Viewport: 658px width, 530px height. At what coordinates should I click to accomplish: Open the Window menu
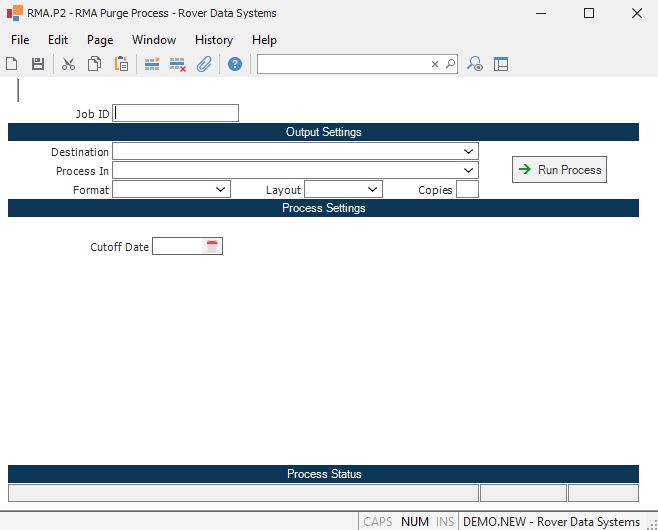click(153, 40)
